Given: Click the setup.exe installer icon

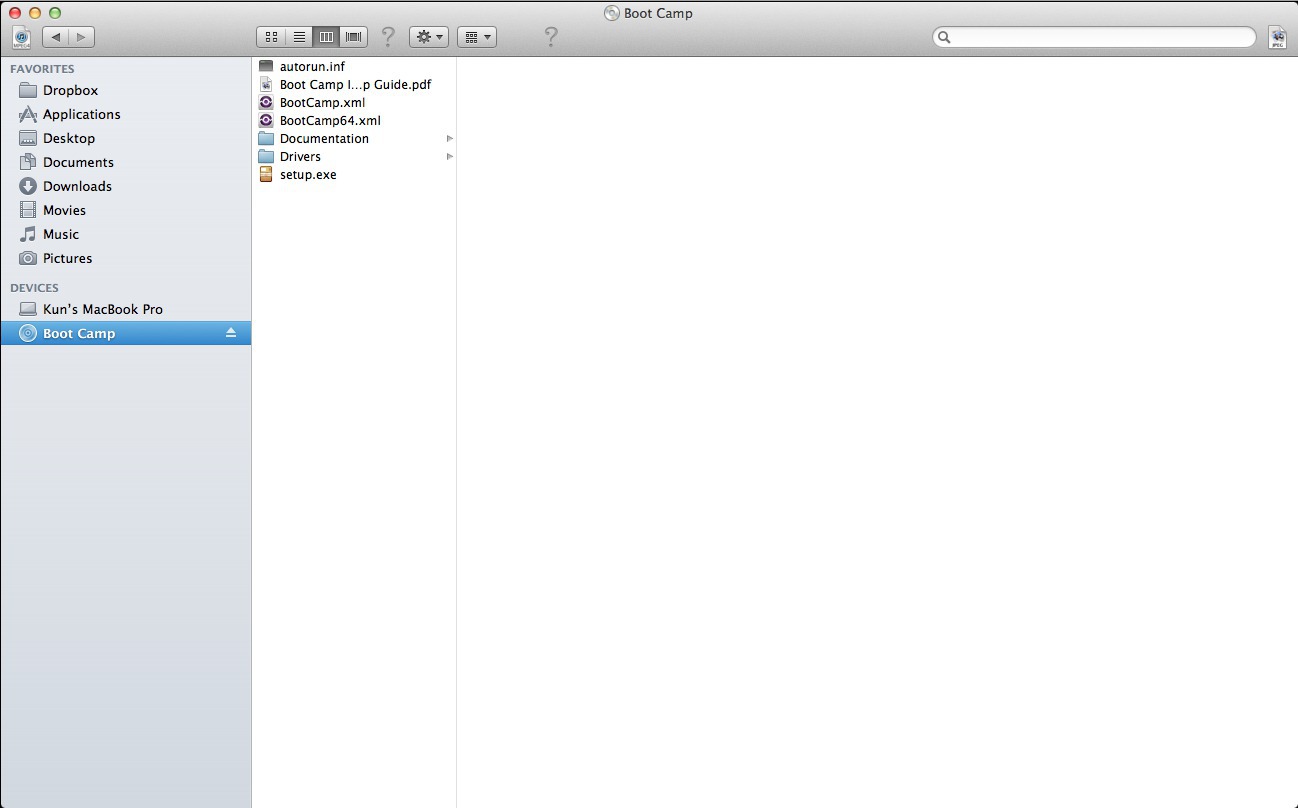Looking at the screenshot, I should [266, 174].
